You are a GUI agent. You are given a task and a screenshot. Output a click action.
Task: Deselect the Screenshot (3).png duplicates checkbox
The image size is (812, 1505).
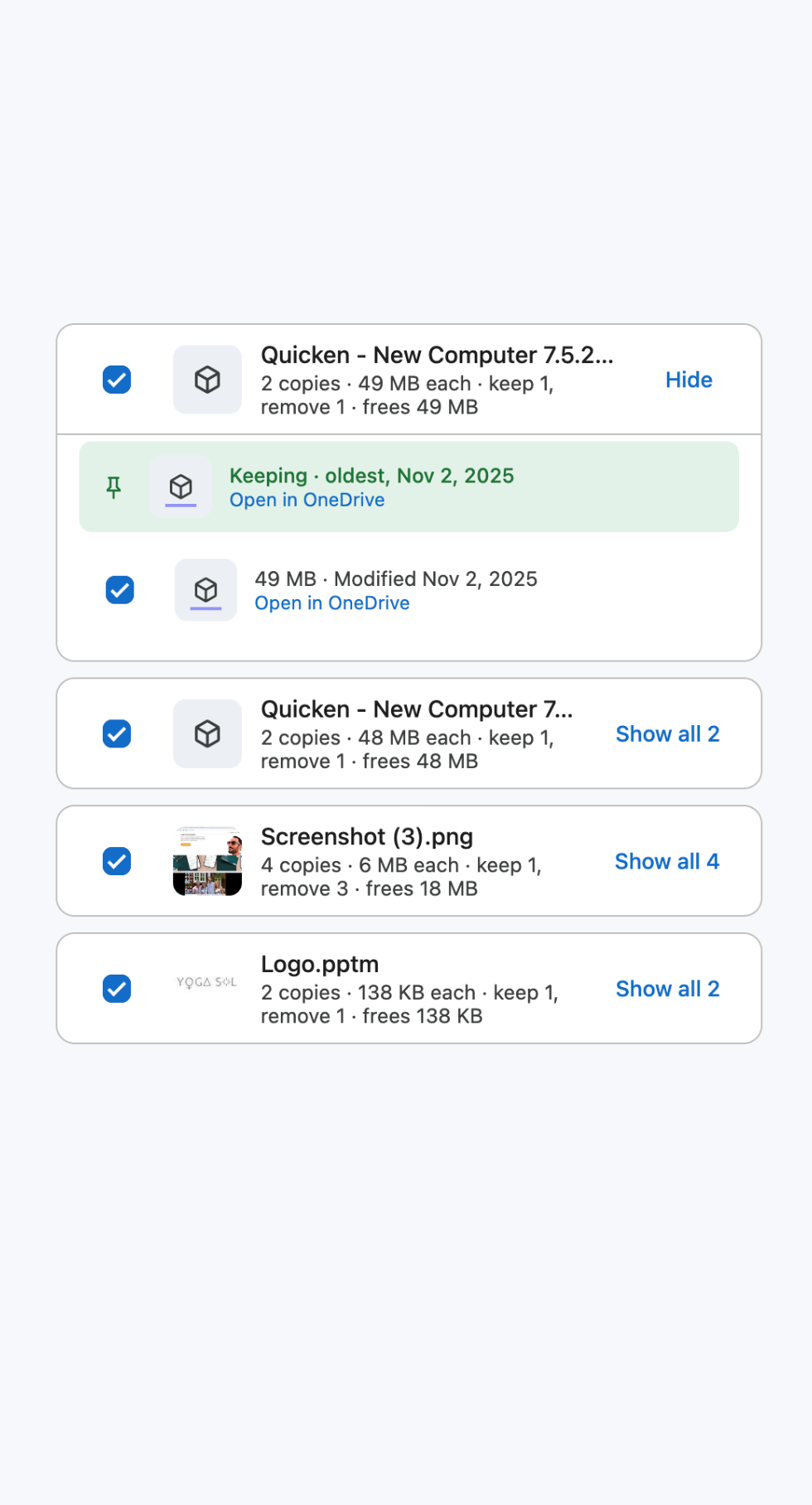(117, 861)
